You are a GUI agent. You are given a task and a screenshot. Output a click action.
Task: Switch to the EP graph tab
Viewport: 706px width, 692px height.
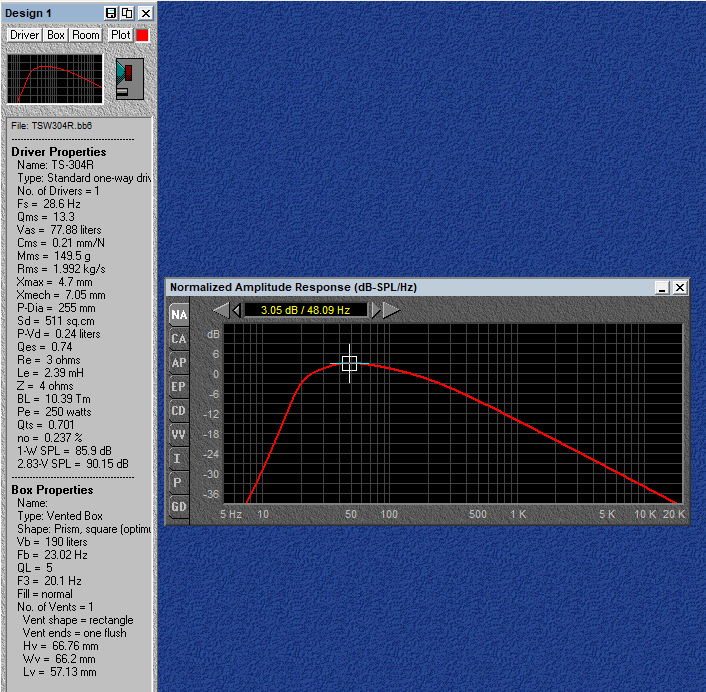click(x=179, y=386)
